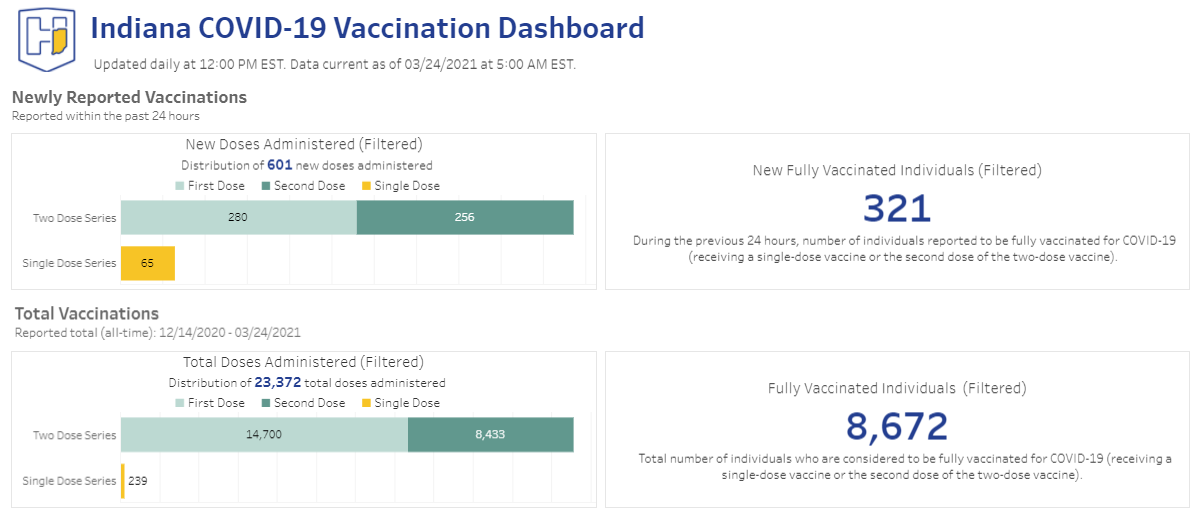Click the Indiana health department logo icon

(47, 37)
